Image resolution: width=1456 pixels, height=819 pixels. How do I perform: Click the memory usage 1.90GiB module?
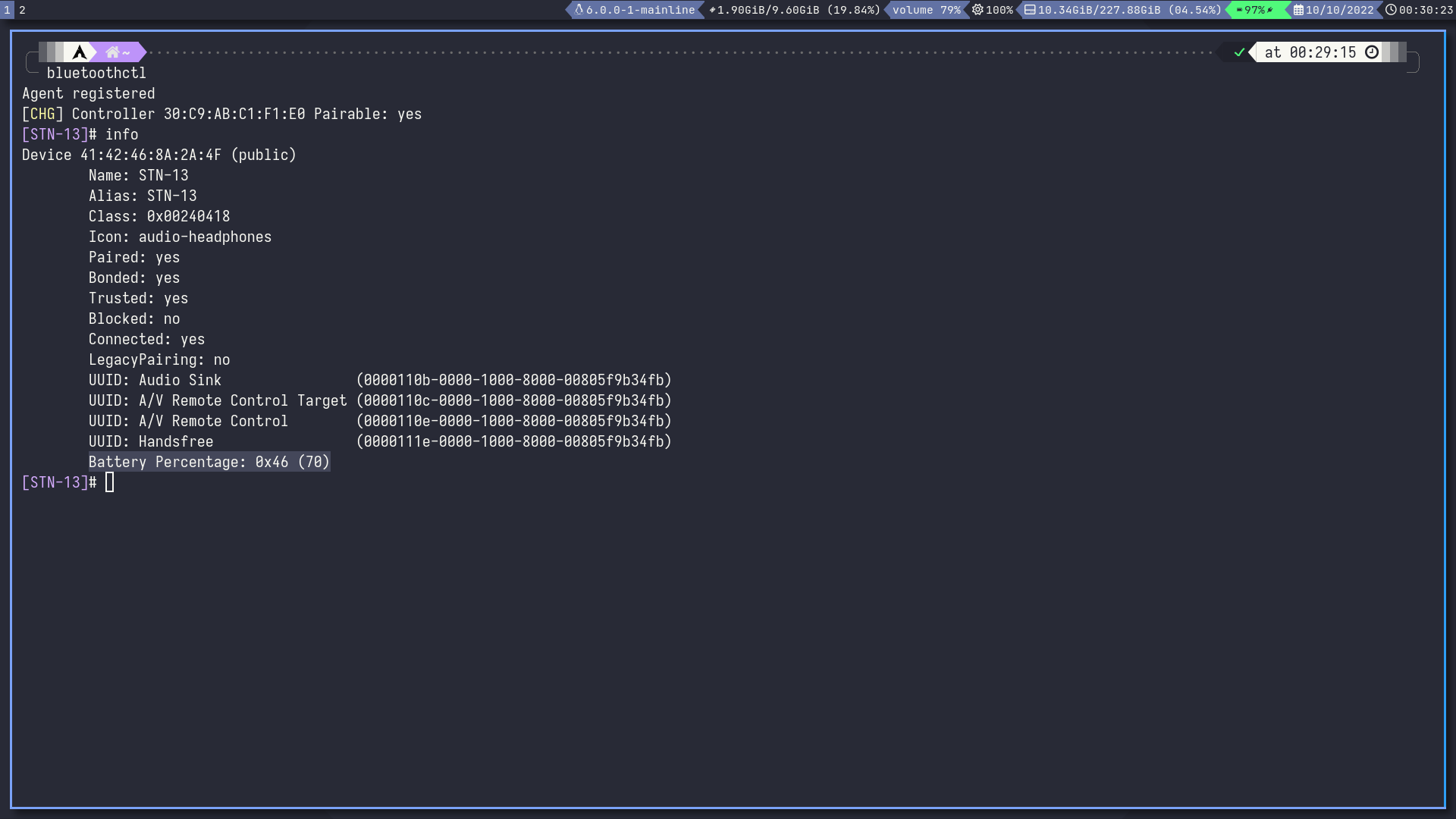pyautogui.click(x=794, y=10)
